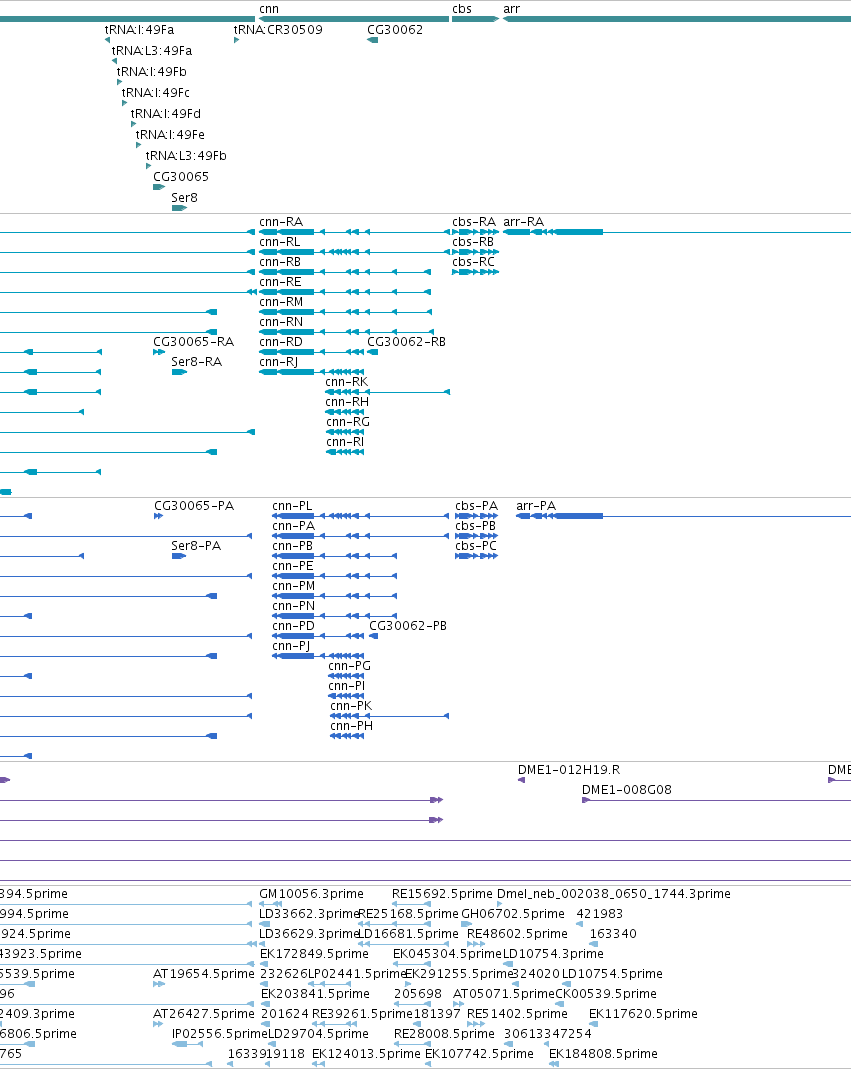The width and height of the screenshot is (851, 1069).
Task: Select the CG30065-PA protein
Action: pos(194,506)
